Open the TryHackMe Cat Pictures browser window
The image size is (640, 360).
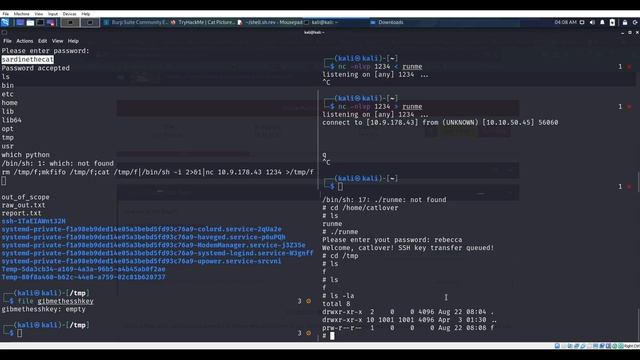[x=203, y=22]
